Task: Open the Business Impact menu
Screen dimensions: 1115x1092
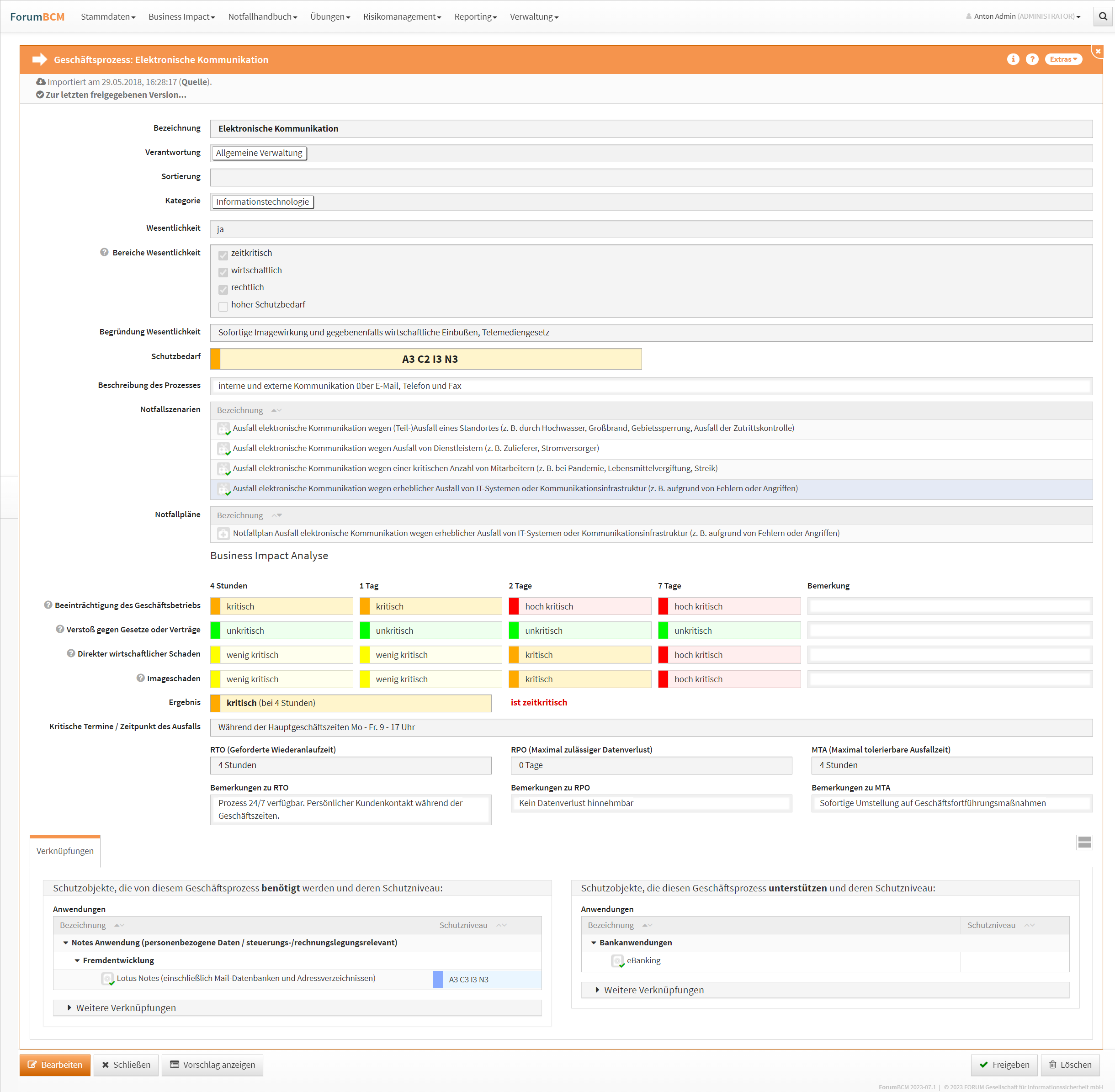Action: [x=181, y=16]
